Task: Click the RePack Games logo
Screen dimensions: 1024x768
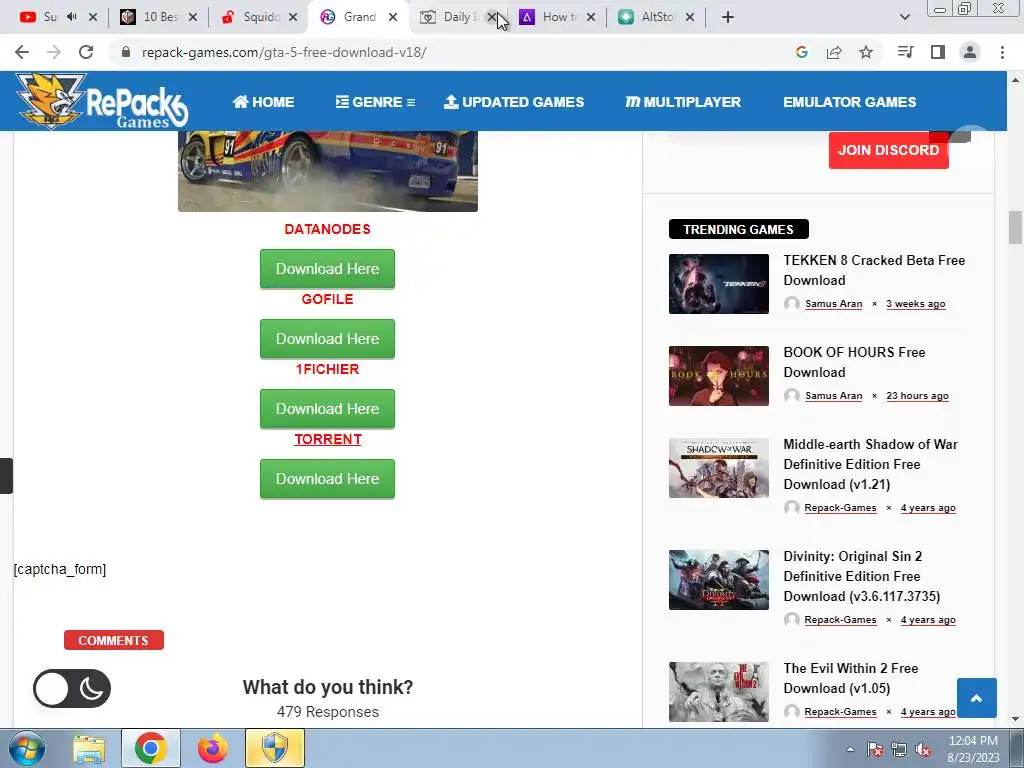Action: (x=102, y=101)
